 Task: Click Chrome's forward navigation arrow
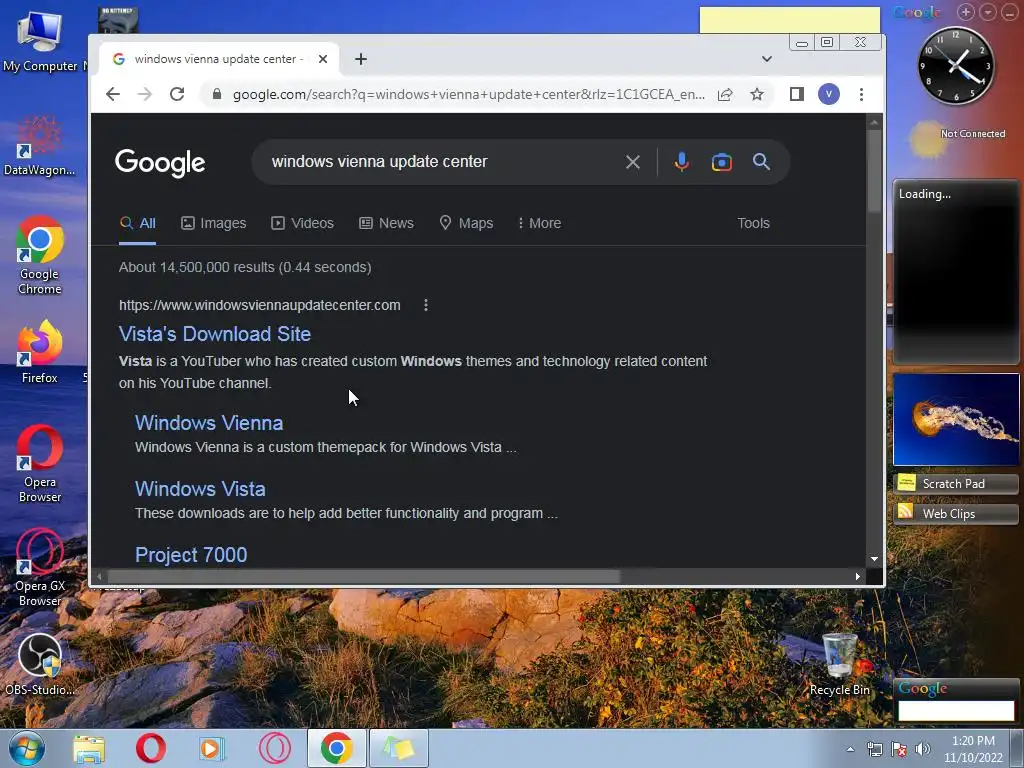coord(145,94)
